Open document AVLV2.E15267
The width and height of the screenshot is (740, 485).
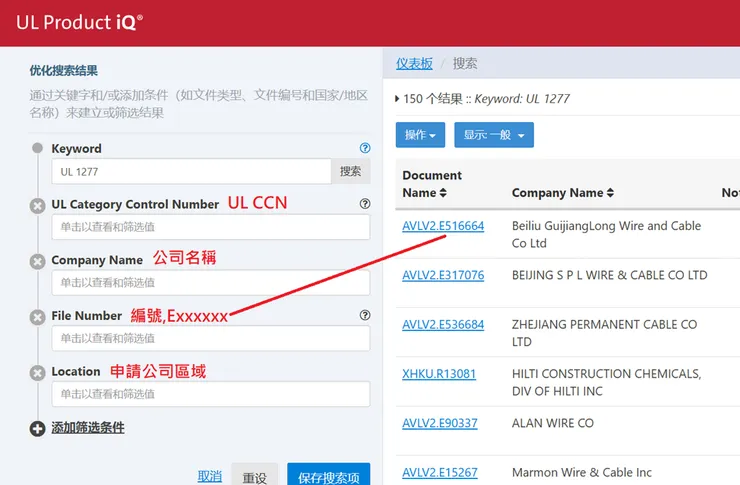(440, 472)
